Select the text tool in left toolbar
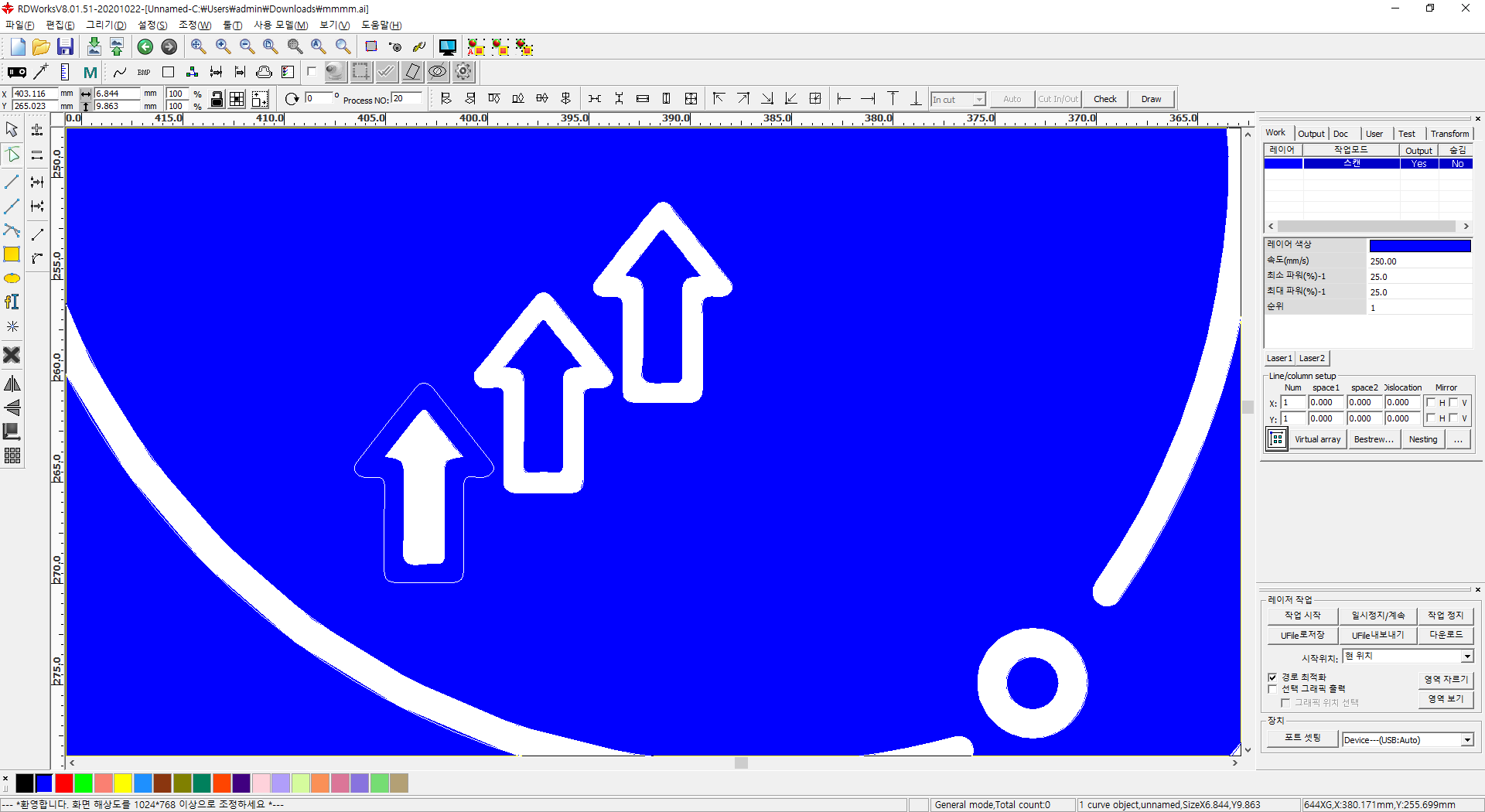 pyautogui.click(x=12, y=302)
